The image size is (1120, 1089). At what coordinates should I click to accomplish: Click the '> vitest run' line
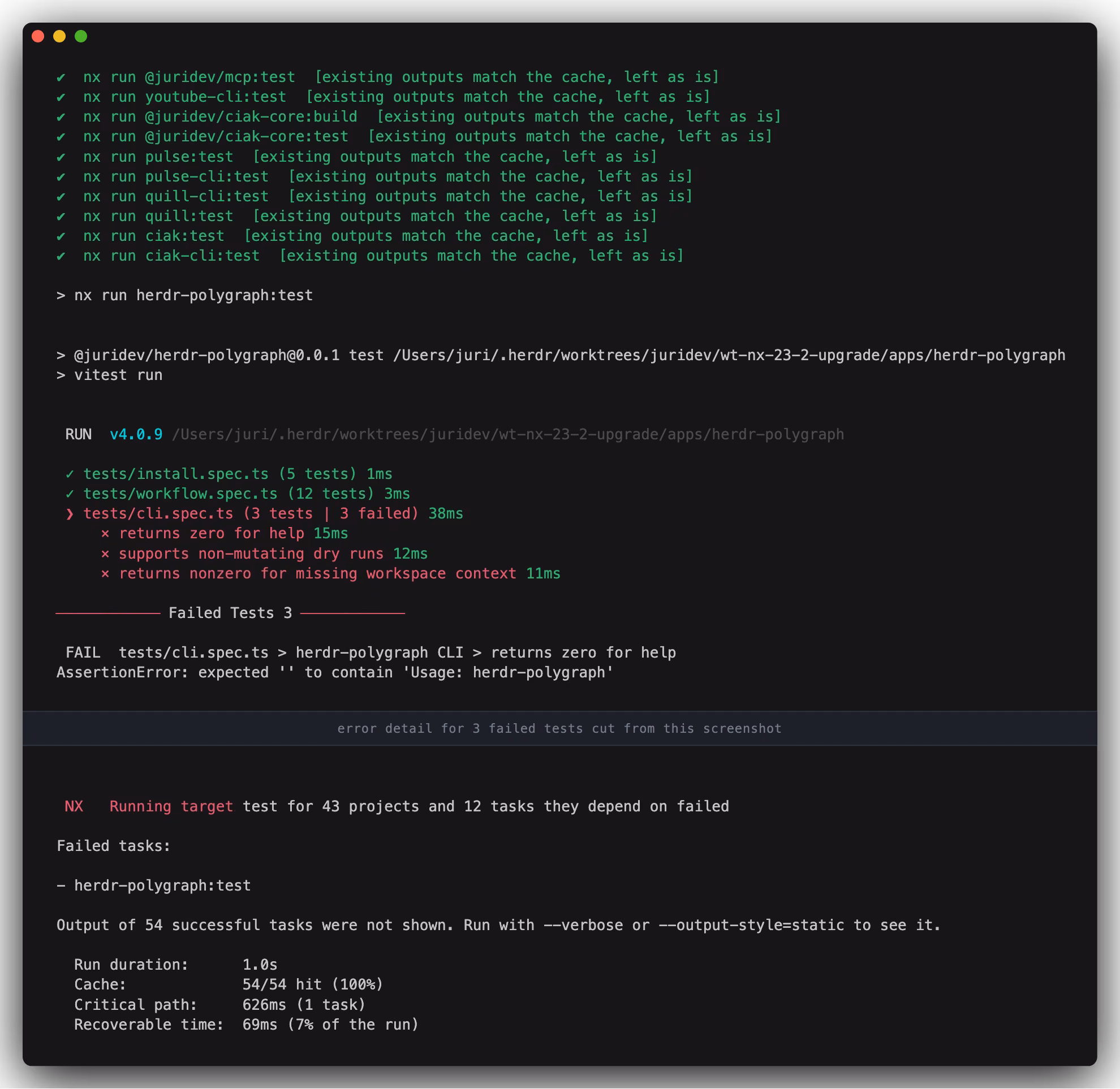(x=109, y=375)
